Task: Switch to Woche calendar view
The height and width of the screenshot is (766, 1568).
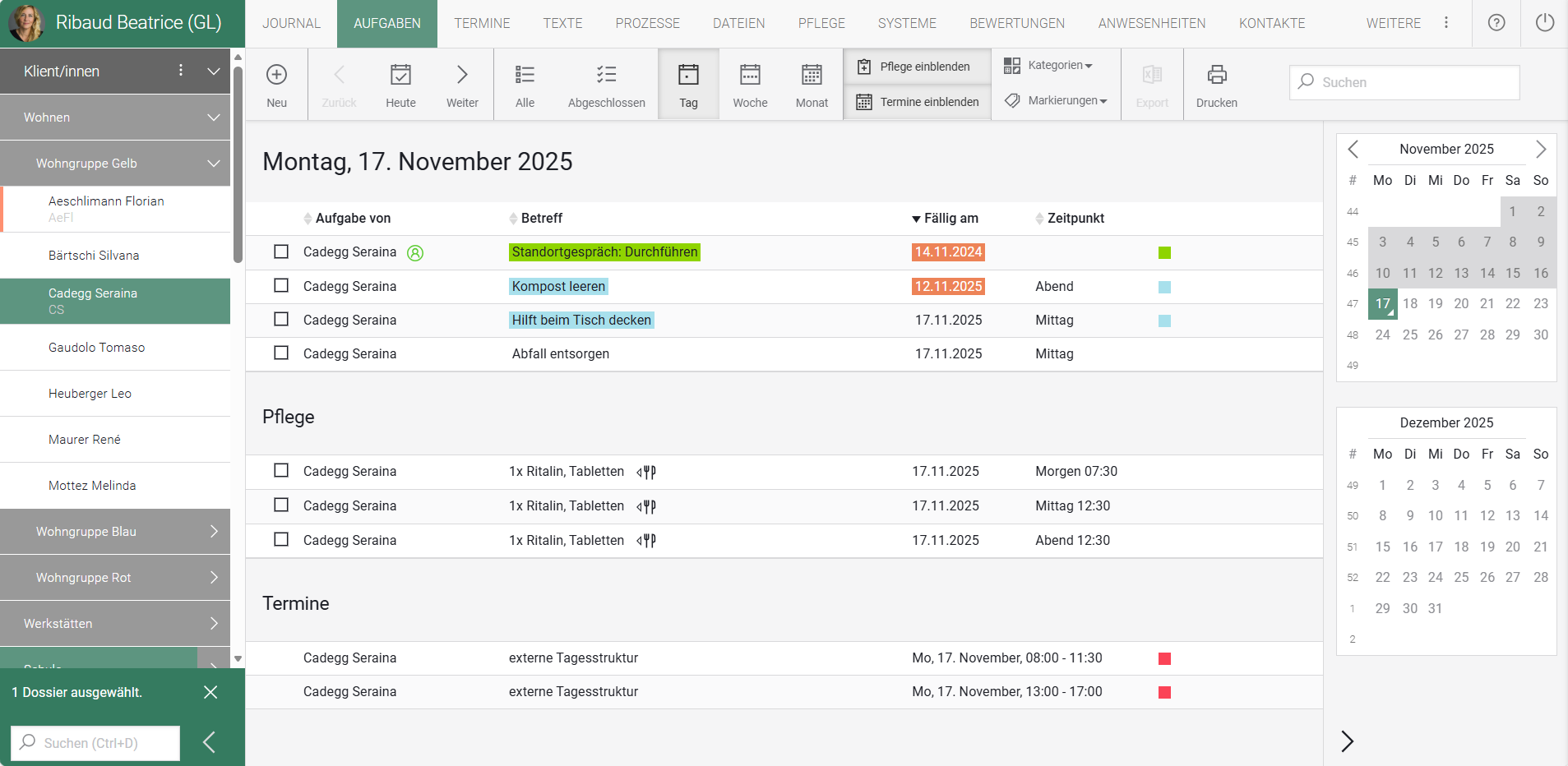Action: [x=750, y=76]
